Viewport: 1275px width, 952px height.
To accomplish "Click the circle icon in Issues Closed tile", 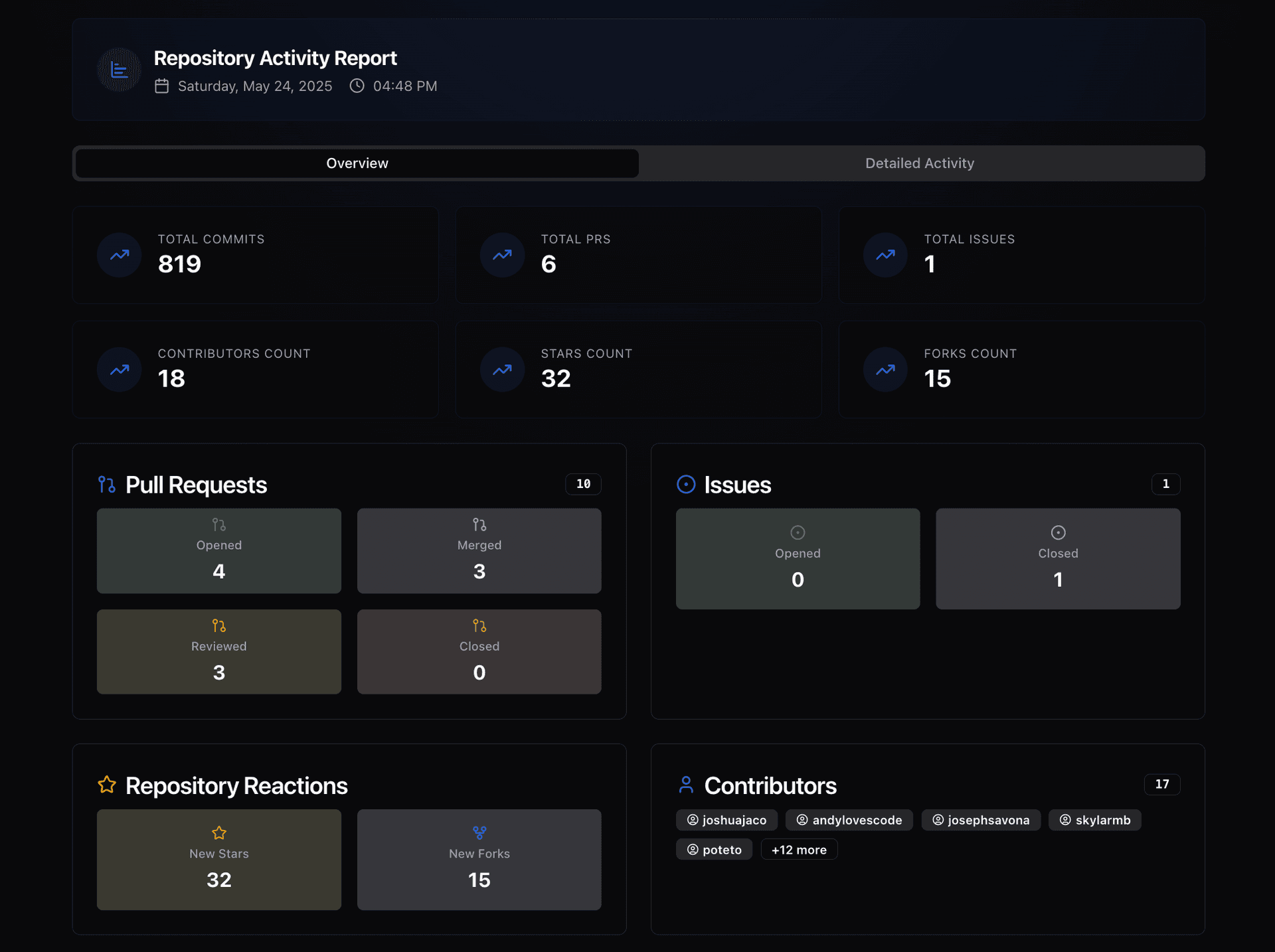I will tap(1059, 532).
